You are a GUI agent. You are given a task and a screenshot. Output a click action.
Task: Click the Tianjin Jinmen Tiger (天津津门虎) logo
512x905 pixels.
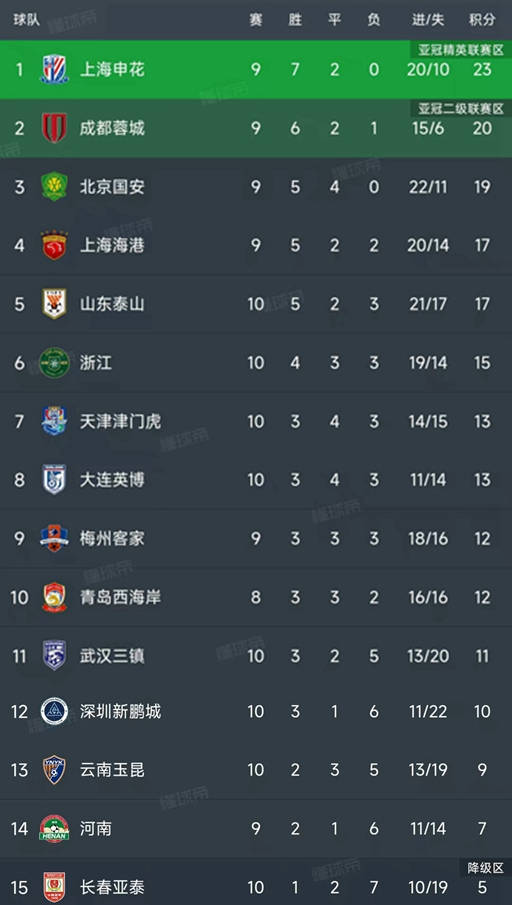(x=54, y=421)
